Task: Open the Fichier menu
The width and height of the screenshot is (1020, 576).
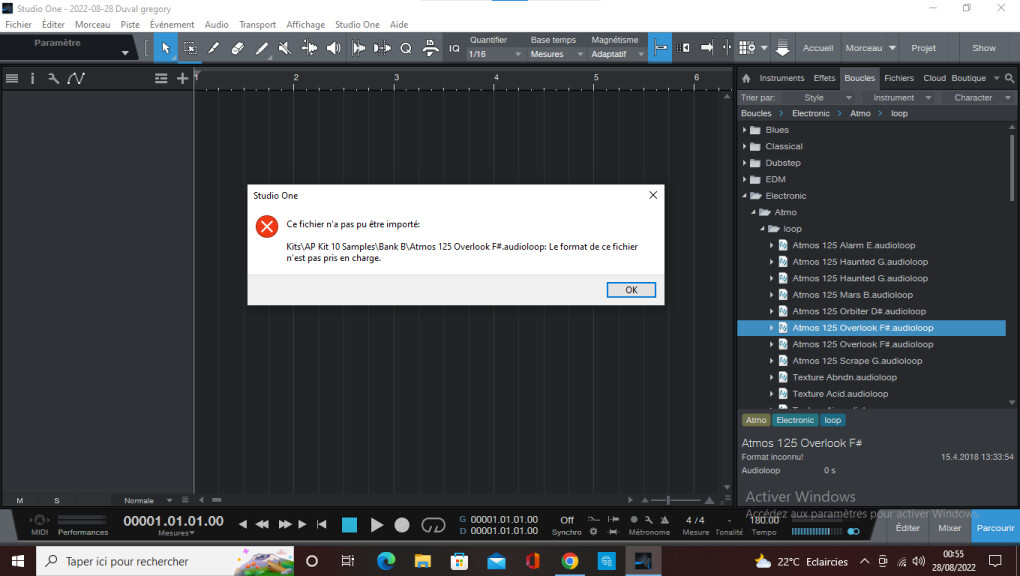Action: coord(18,25)
